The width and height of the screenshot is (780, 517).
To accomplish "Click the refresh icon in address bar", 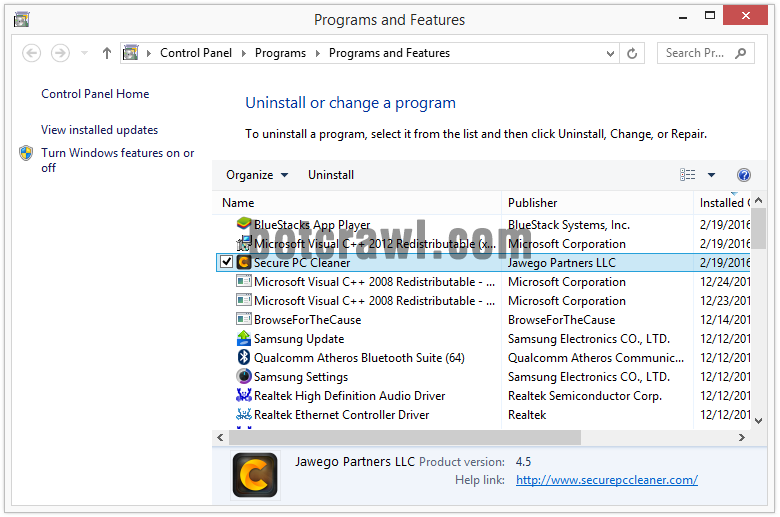I will click(x=632, y=53).
